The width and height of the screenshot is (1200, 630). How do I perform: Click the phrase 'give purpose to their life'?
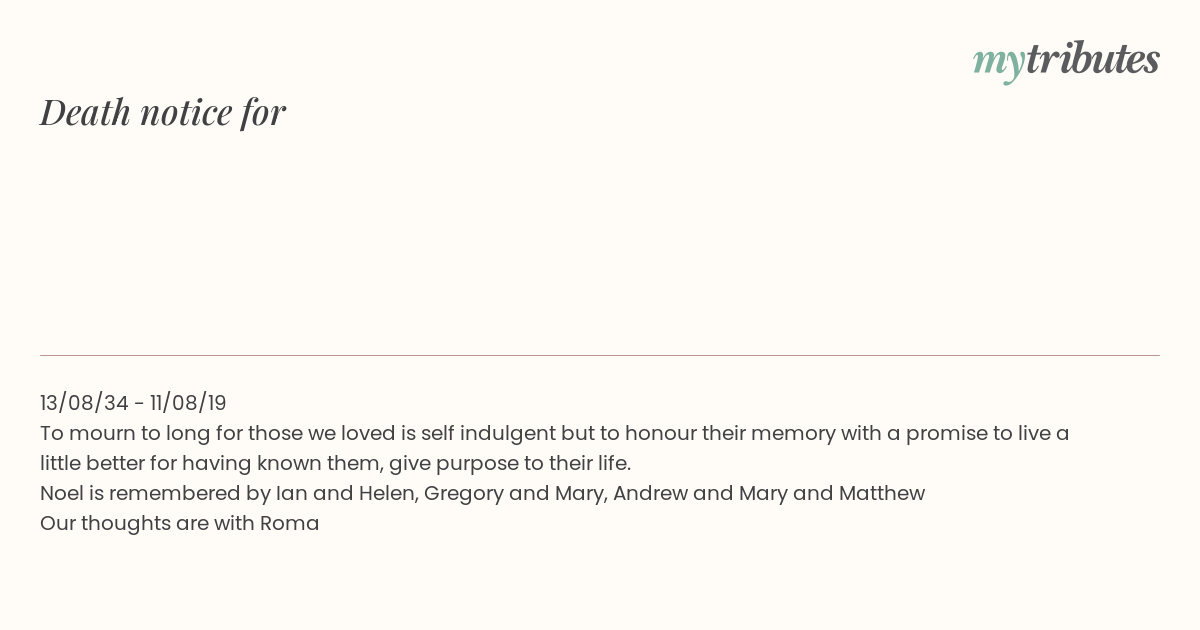[510, 463]
